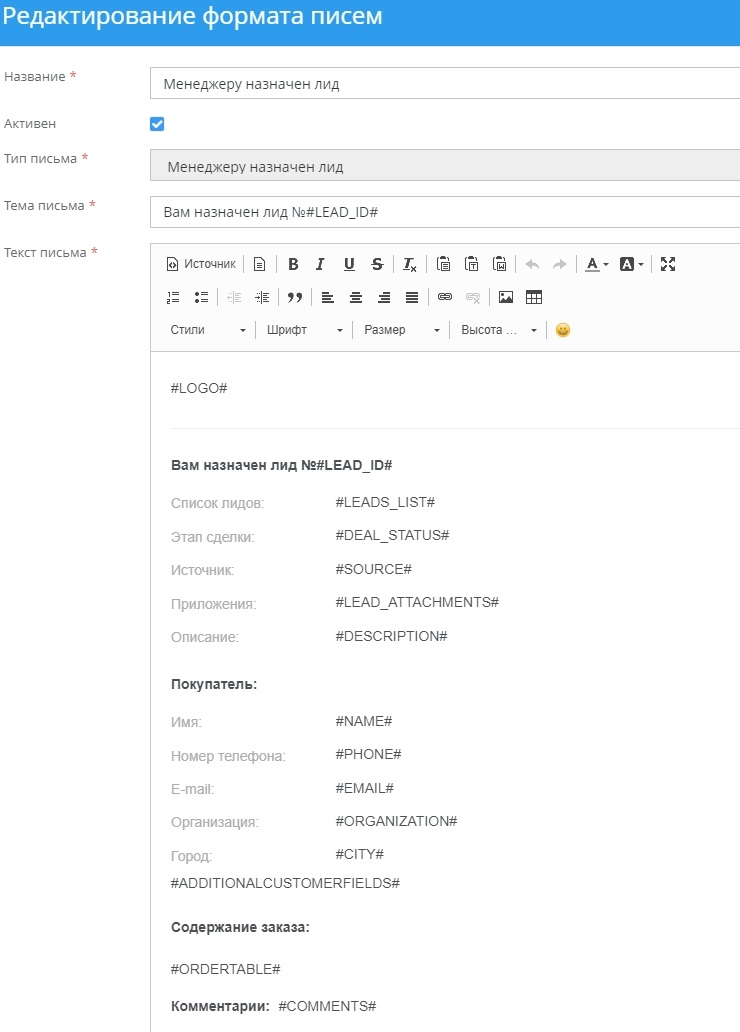Click the Название input field
The height and width of the screenshot is (1032, 740).
point(445,84)
